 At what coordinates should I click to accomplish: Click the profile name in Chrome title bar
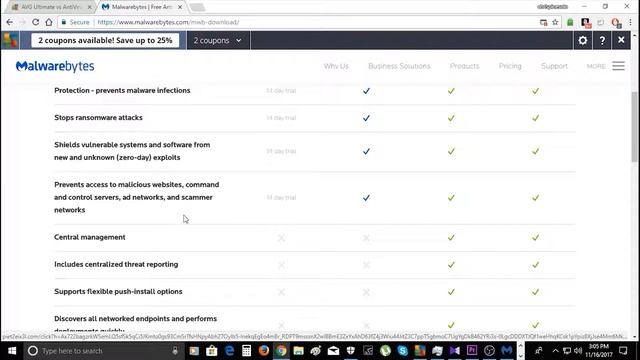552,7
